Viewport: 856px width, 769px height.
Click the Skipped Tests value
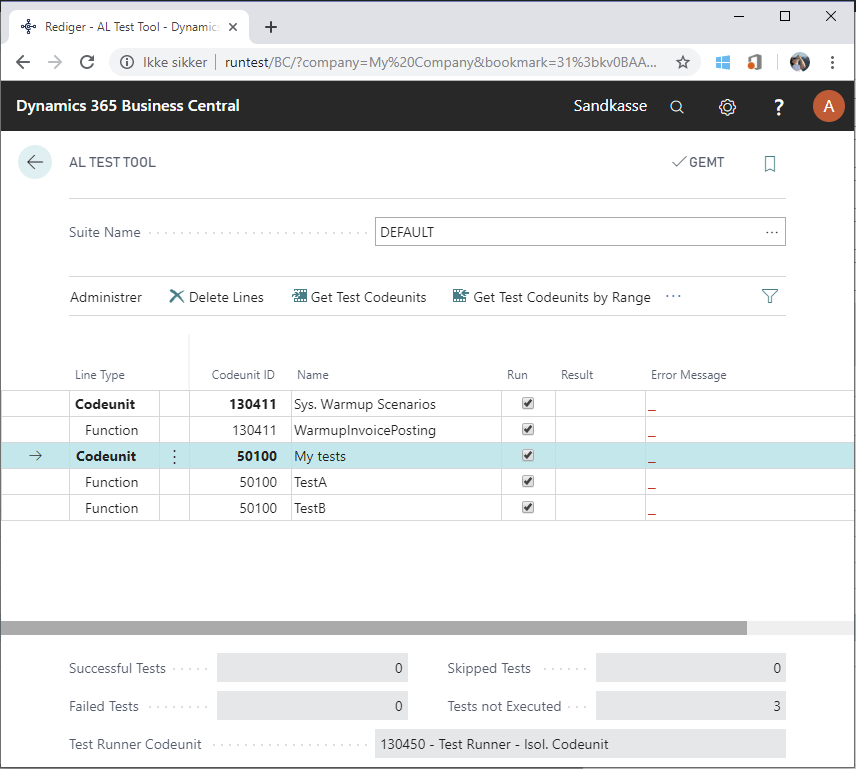point(691,667)
